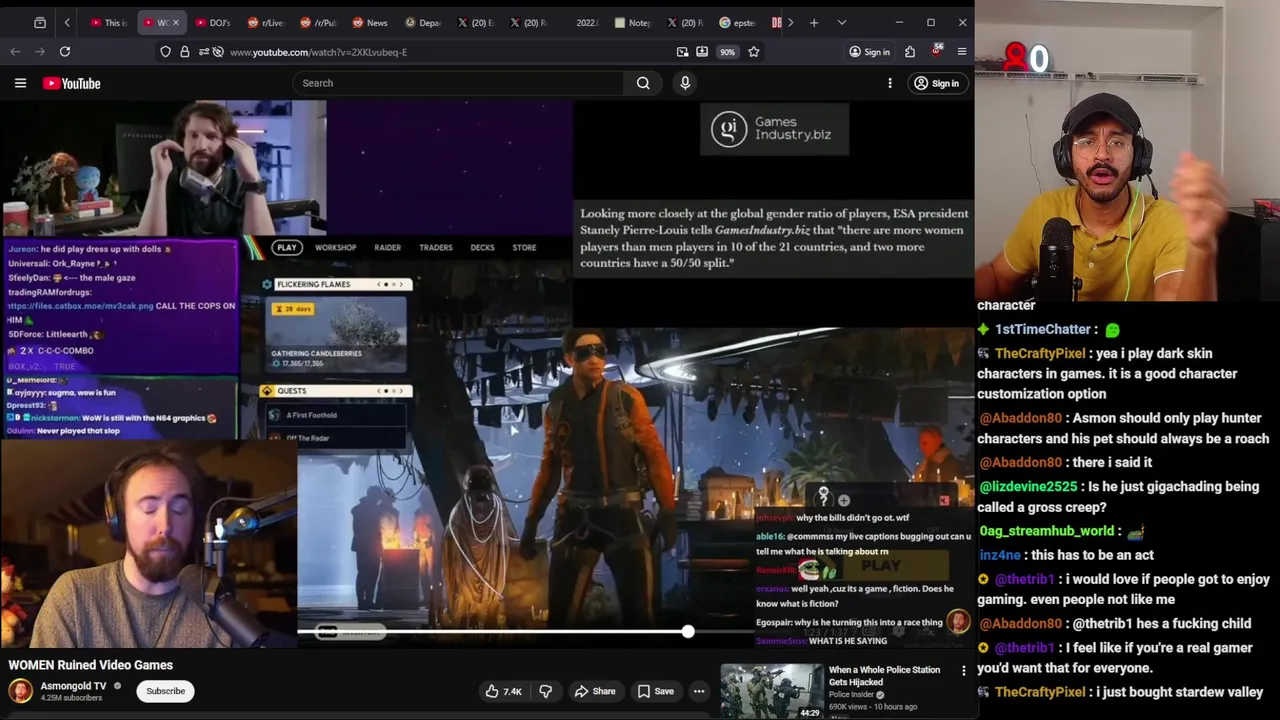
Task: Open Asmongold TV channel avatar
Action: pyautogui.click(x=20, y=691)
